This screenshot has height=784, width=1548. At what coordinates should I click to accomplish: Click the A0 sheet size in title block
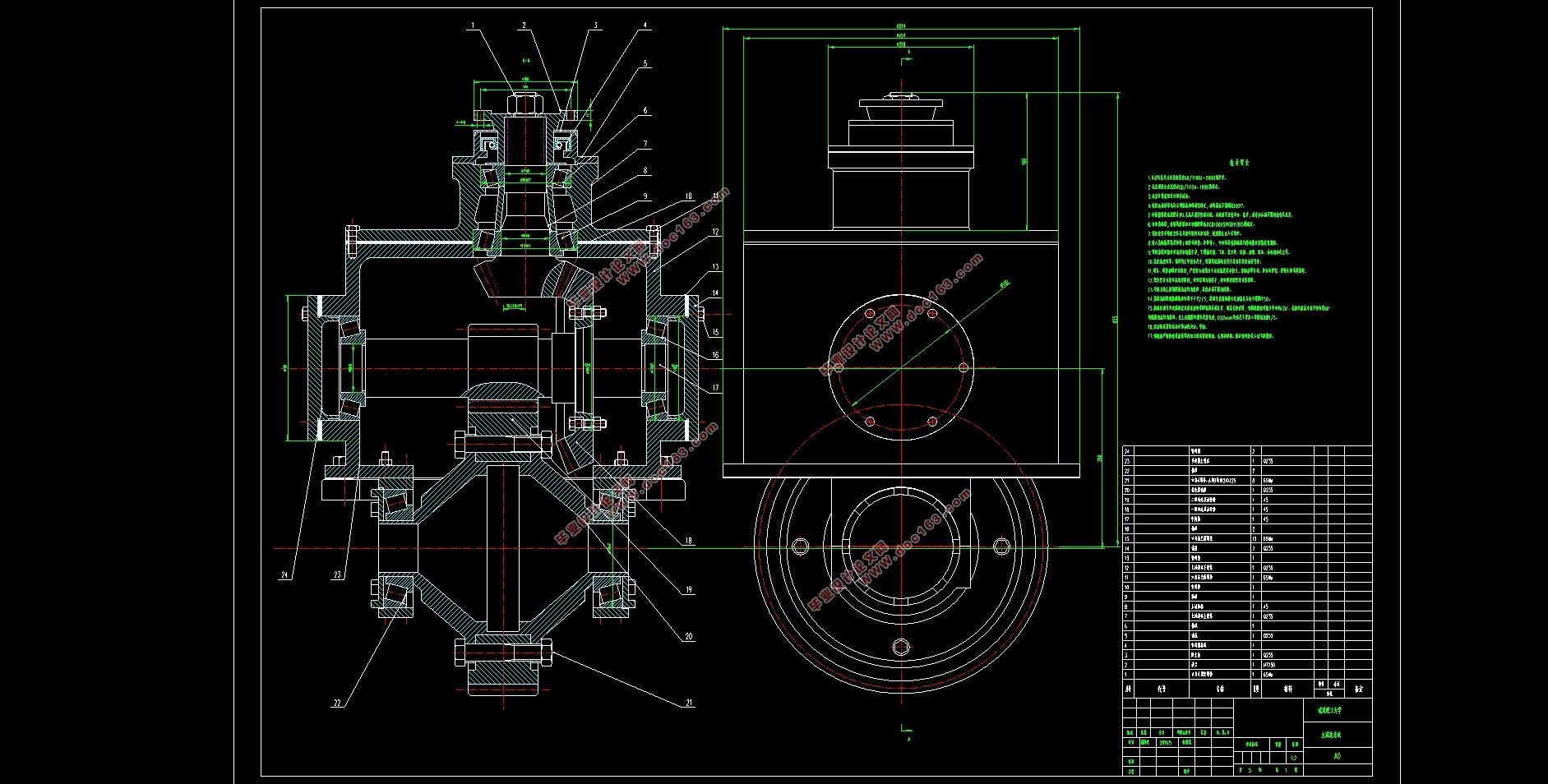tap(1338, 756)
